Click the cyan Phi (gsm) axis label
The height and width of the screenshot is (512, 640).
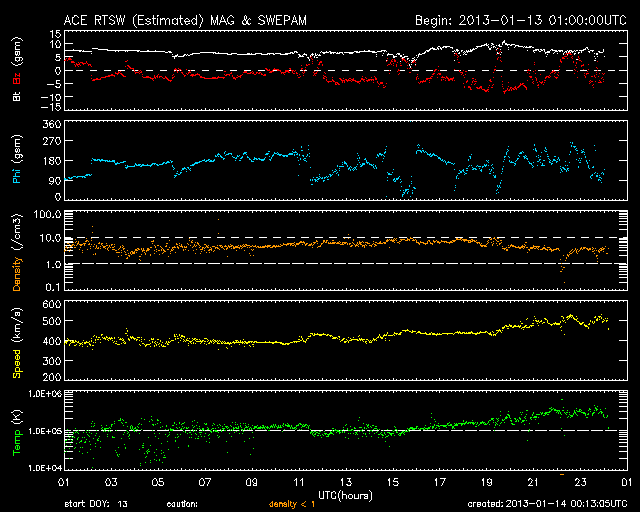(17, 159)
